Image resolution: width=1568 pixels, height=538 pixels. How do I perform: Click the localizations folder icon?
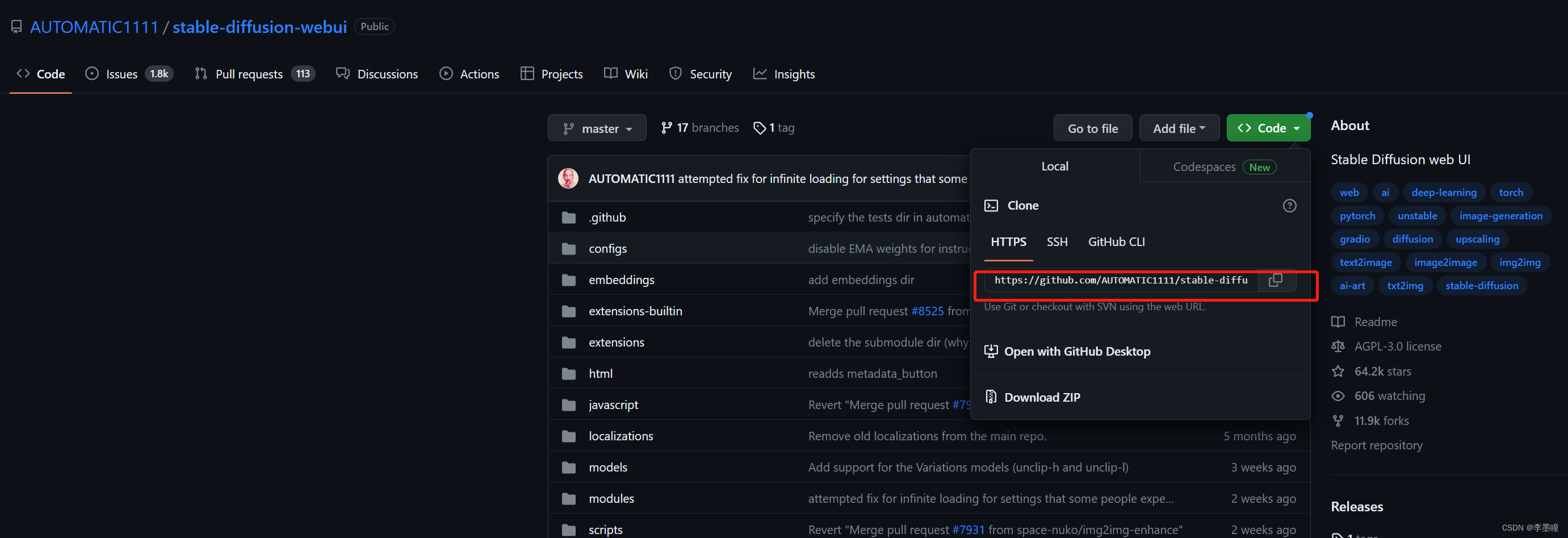[568, 436]
